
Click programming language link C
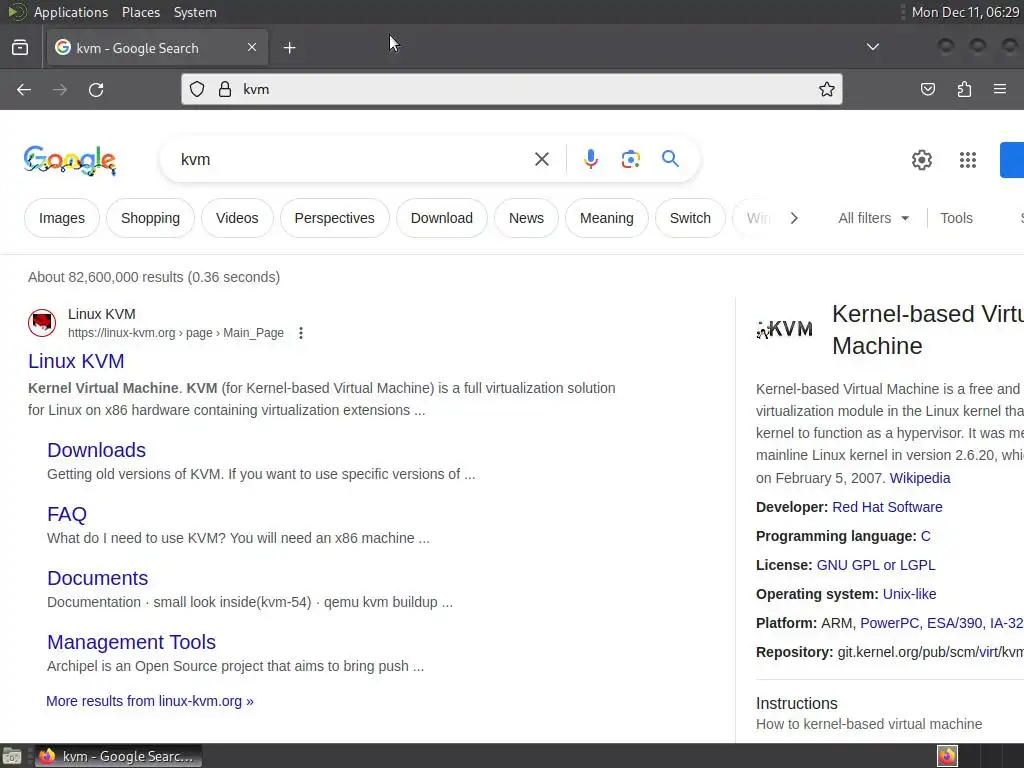coord(925,536)
